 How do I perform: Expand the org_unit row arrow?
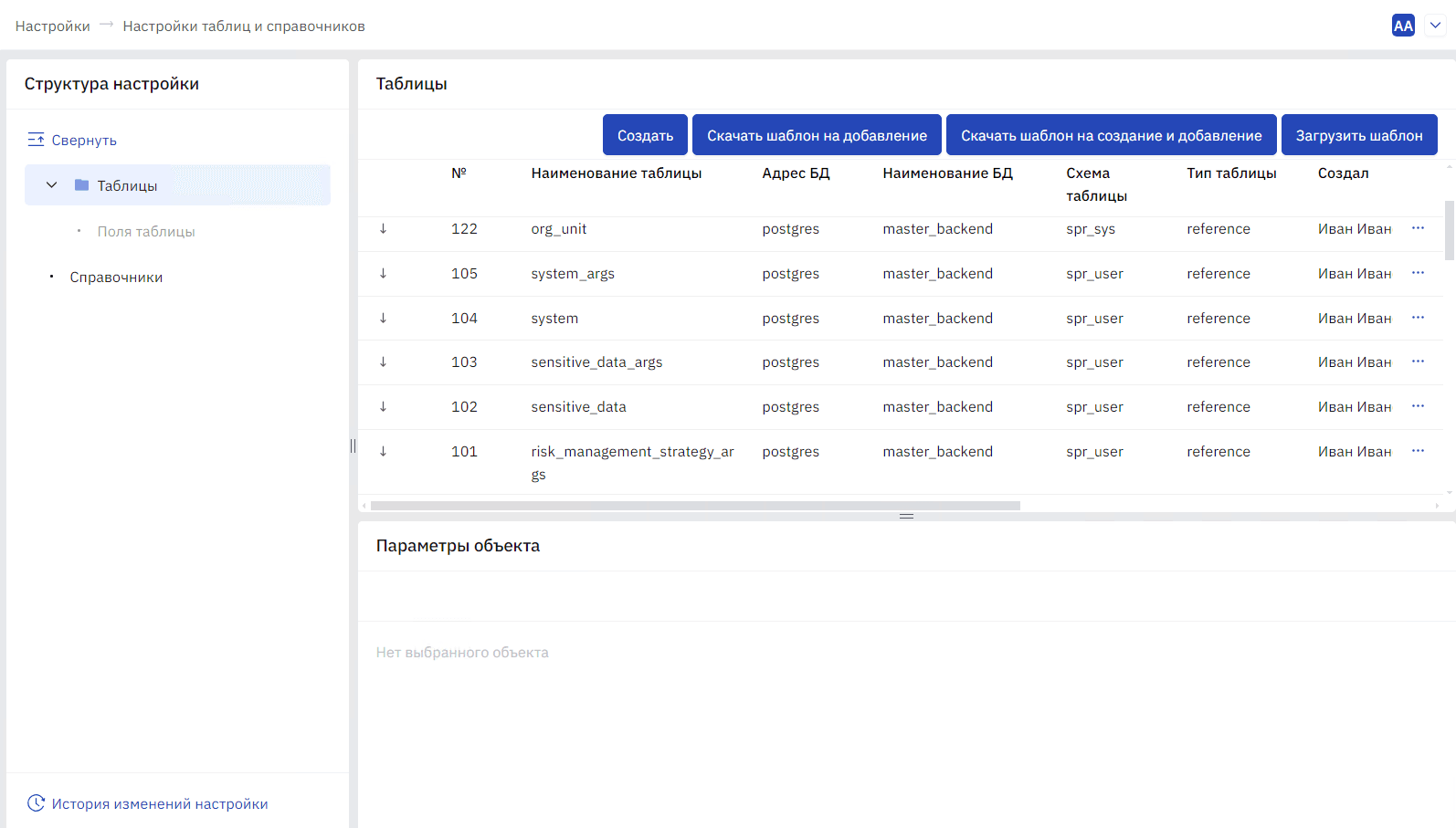click(x=383, y=229)
